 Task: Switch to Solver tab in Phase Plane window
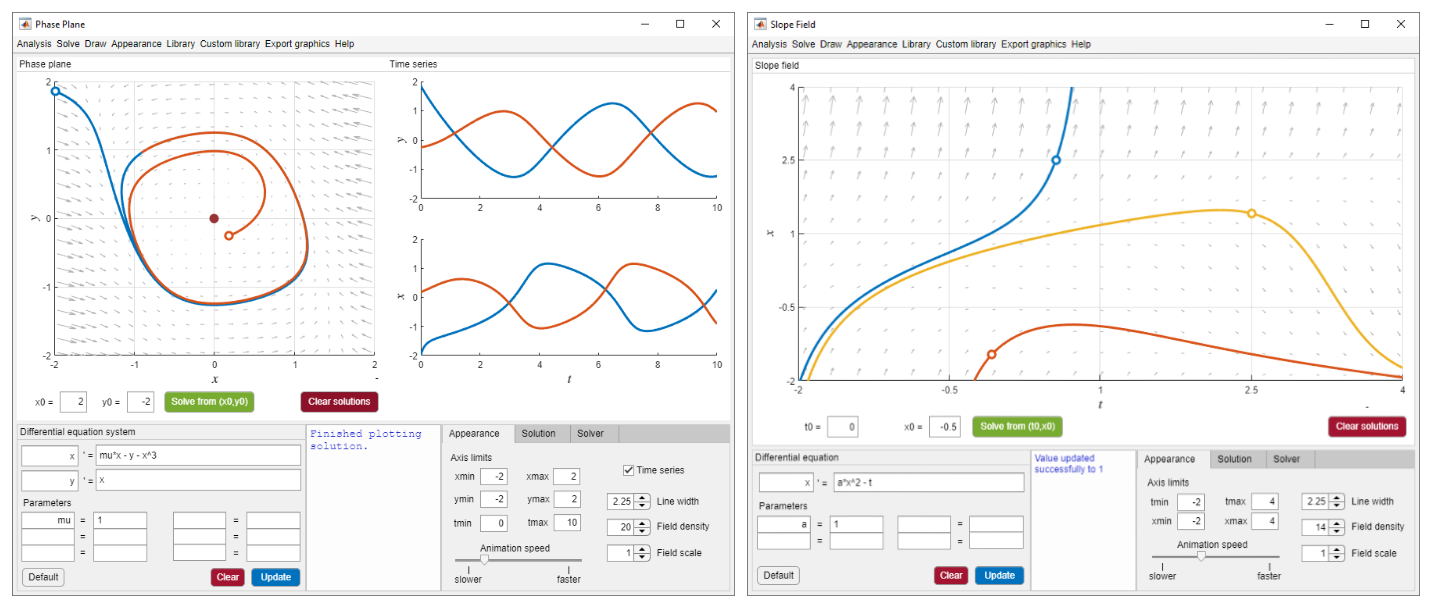pos(594,434)
